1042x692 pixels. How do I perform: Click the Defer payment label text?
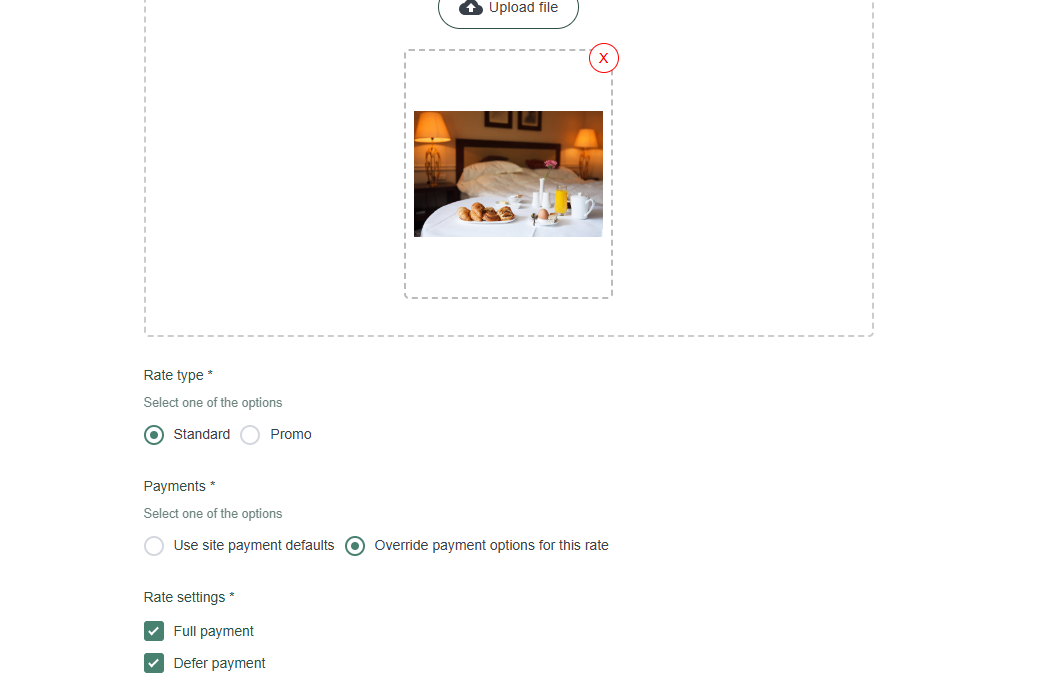219,663
